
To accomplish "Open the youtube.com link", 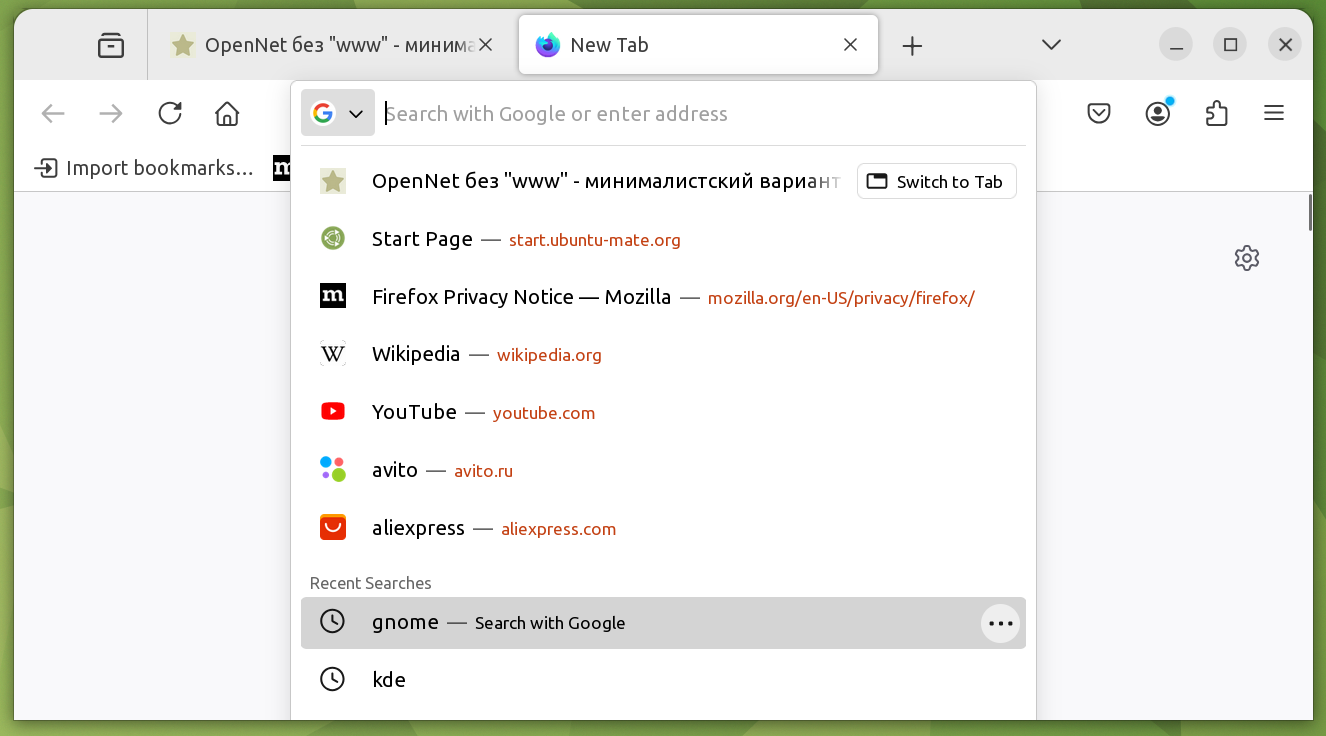I will pos(544,413).
